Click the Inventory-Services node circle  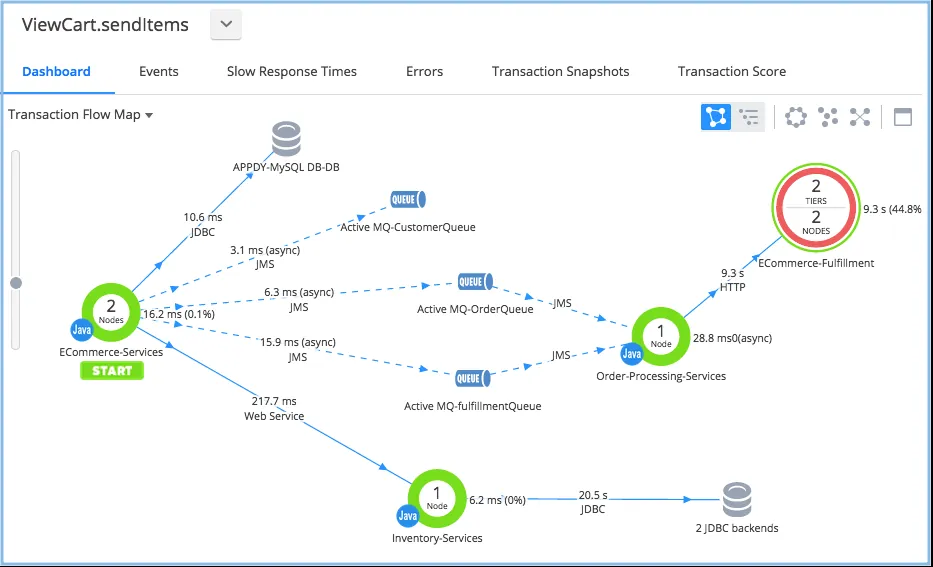[437, 498]
